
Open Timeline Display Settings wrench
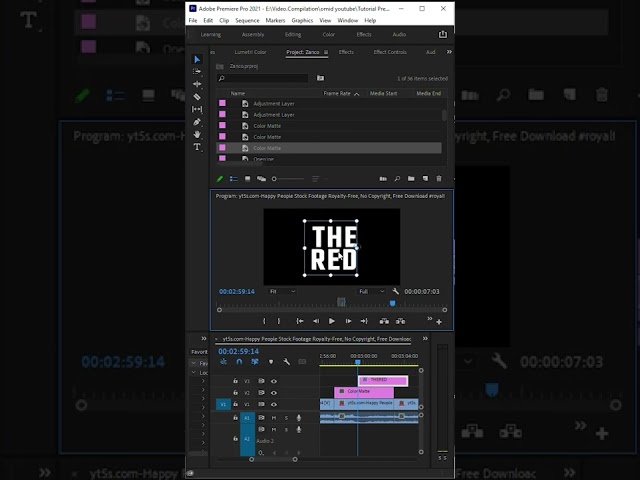(287, 362)
